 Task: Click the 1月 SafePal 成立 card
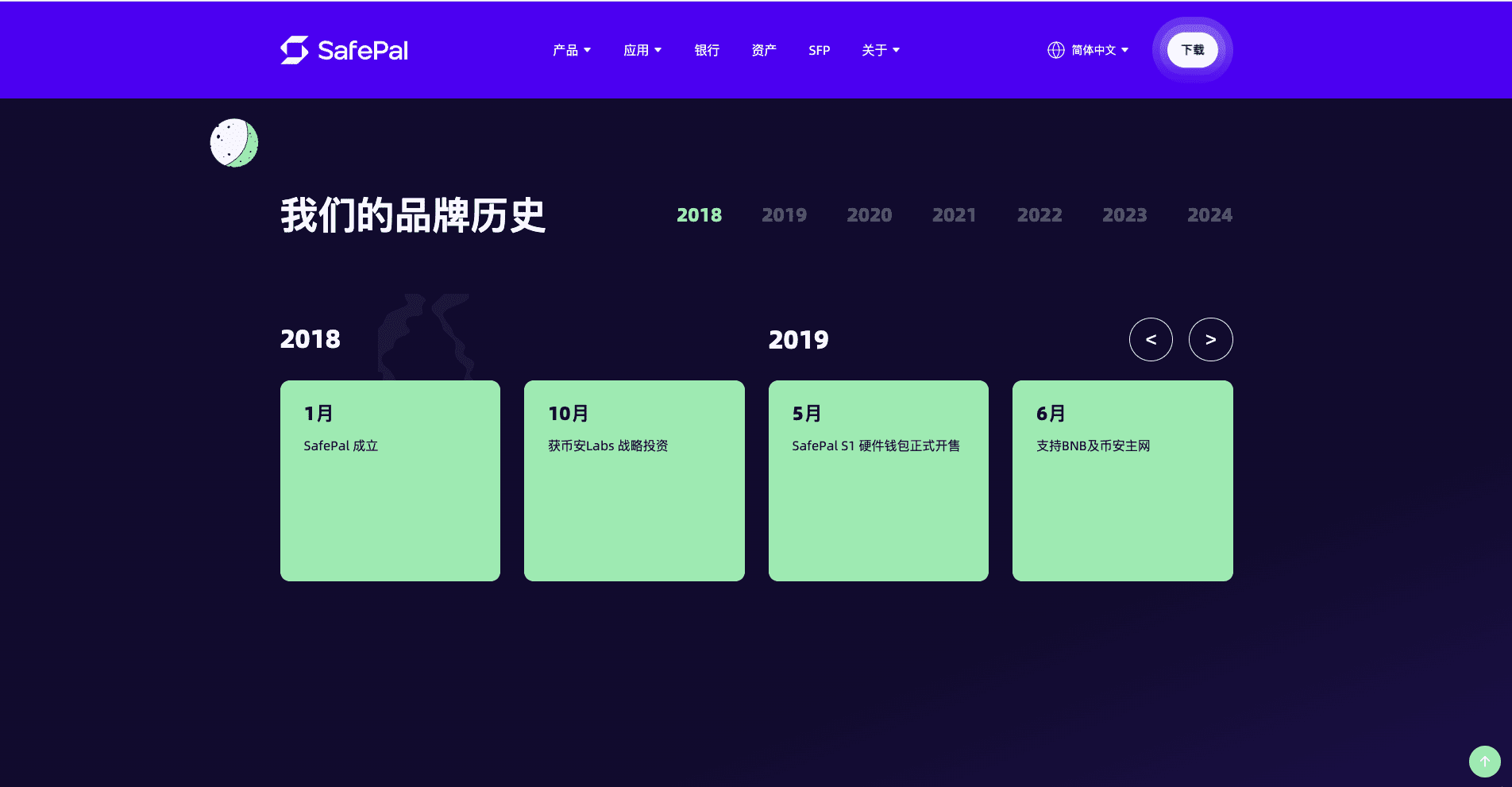390,480
